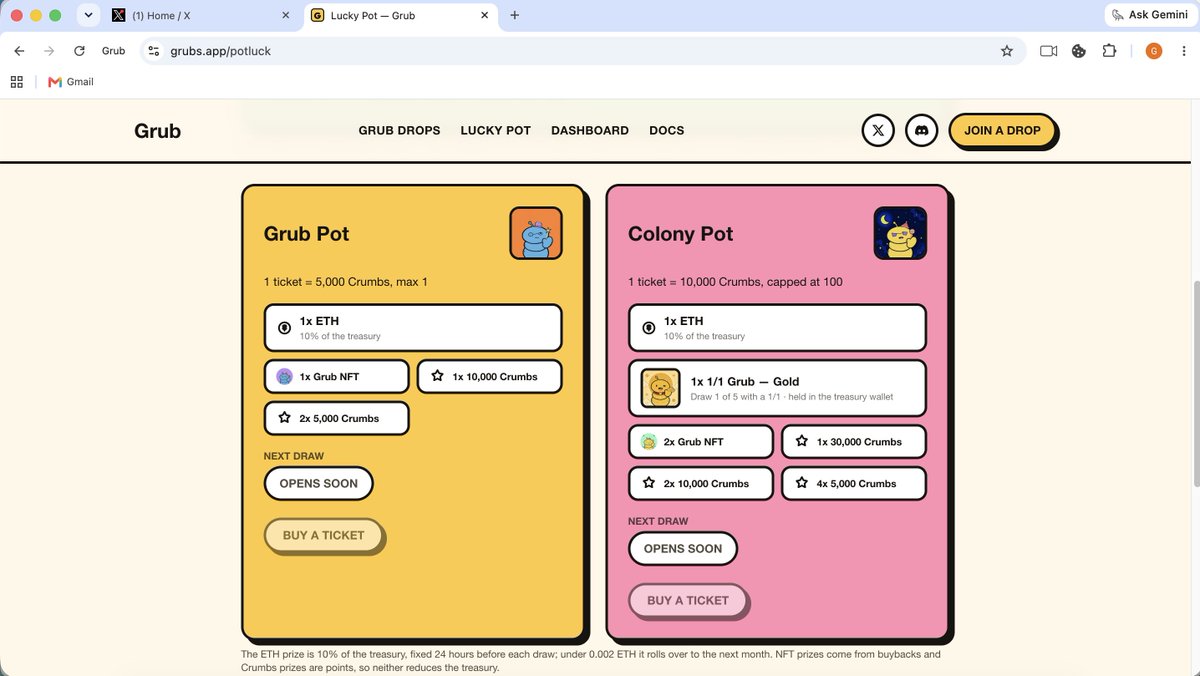1200x676 pixels.
Task: Open a new browser tab
Action: [x=515, y=15]
